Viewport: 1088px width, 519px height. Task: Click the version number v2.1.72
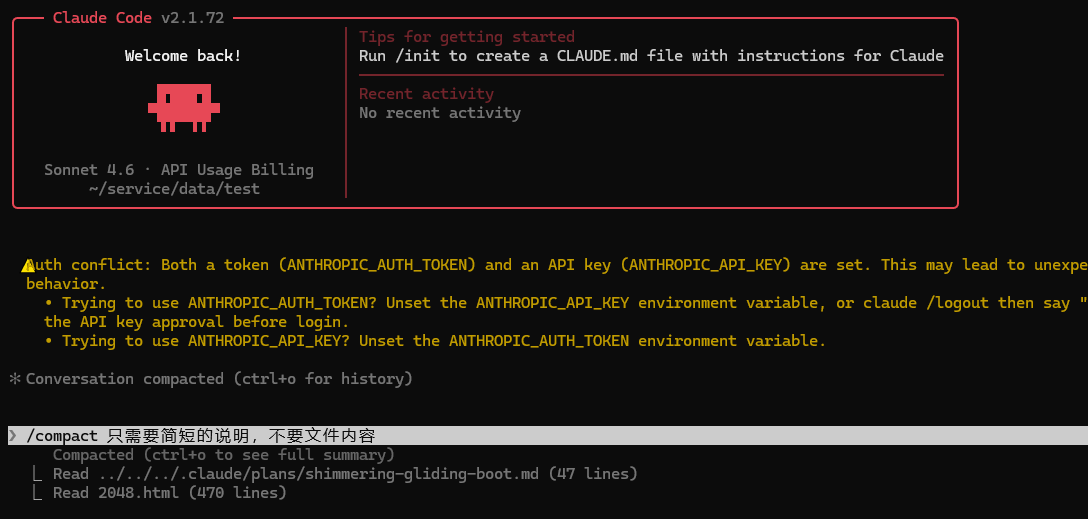coord(192,18)
